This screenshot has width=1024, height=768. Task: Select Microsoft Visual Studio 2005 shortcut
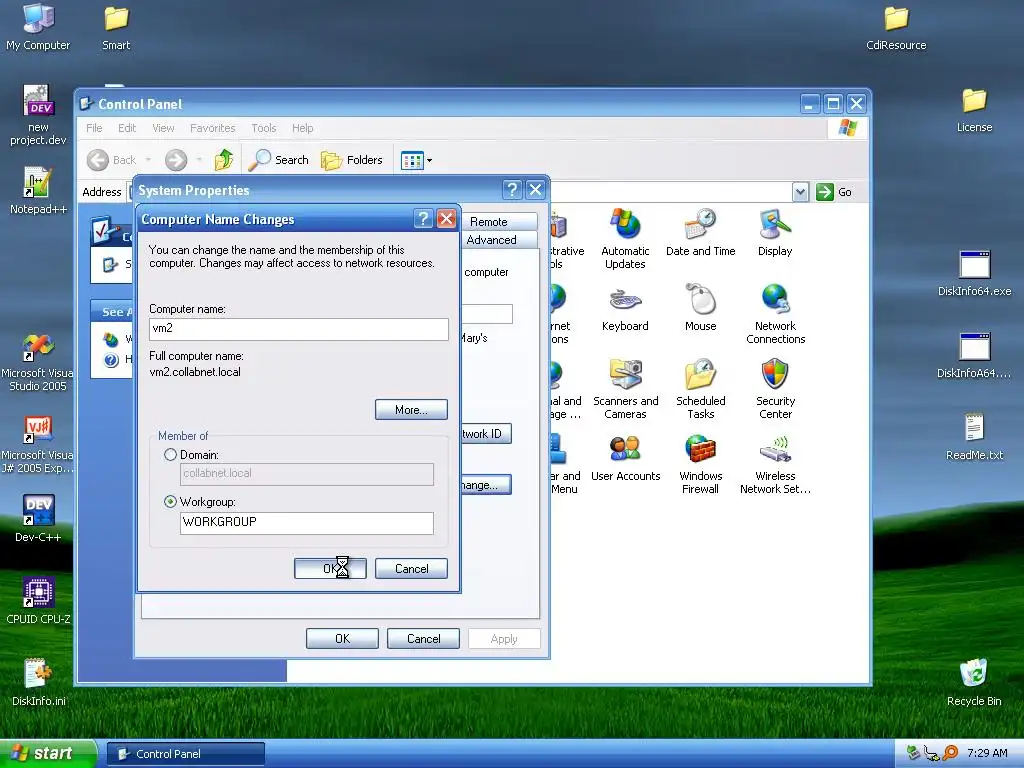click(x=38, y=362)
